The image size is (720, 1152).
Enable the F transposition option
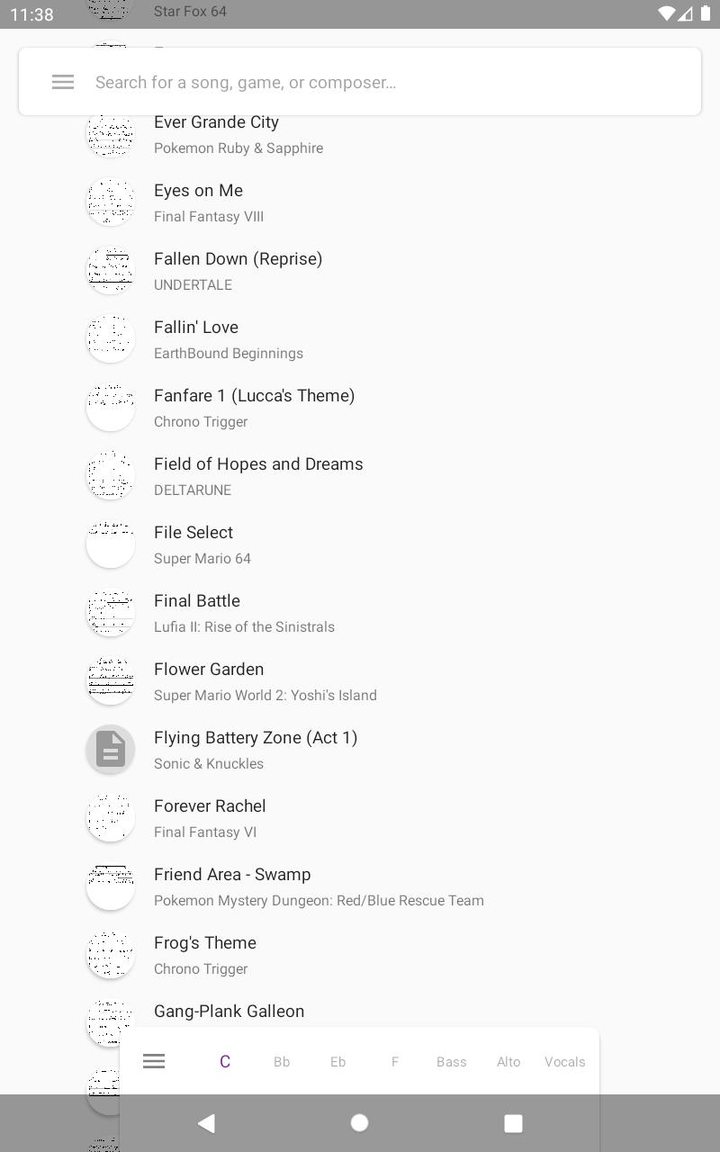(x=394, y=1061)
